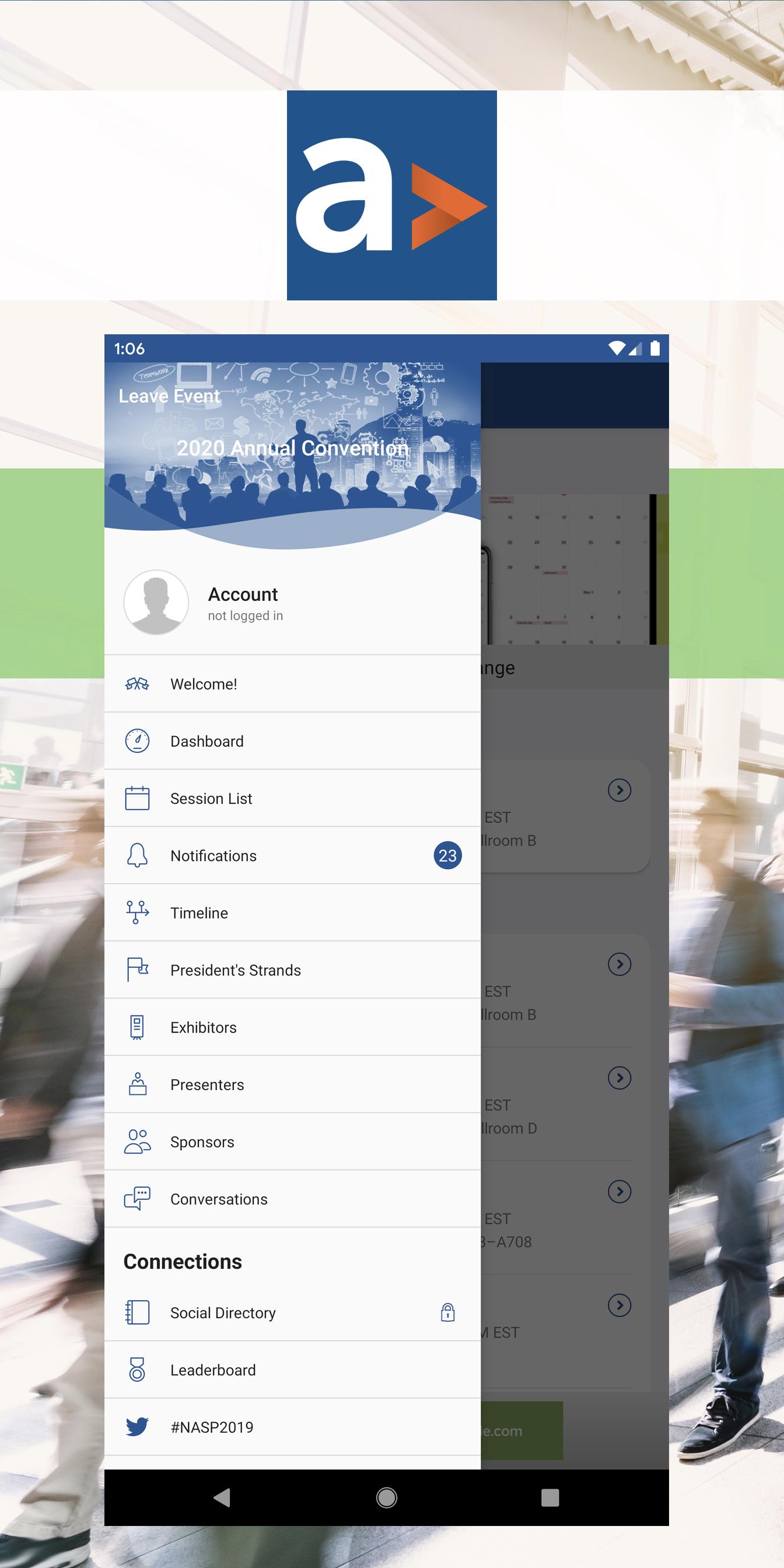Tap the Twitter bird icon
This screenshot has height=1568, width=784.
[x=137, y=1427]
